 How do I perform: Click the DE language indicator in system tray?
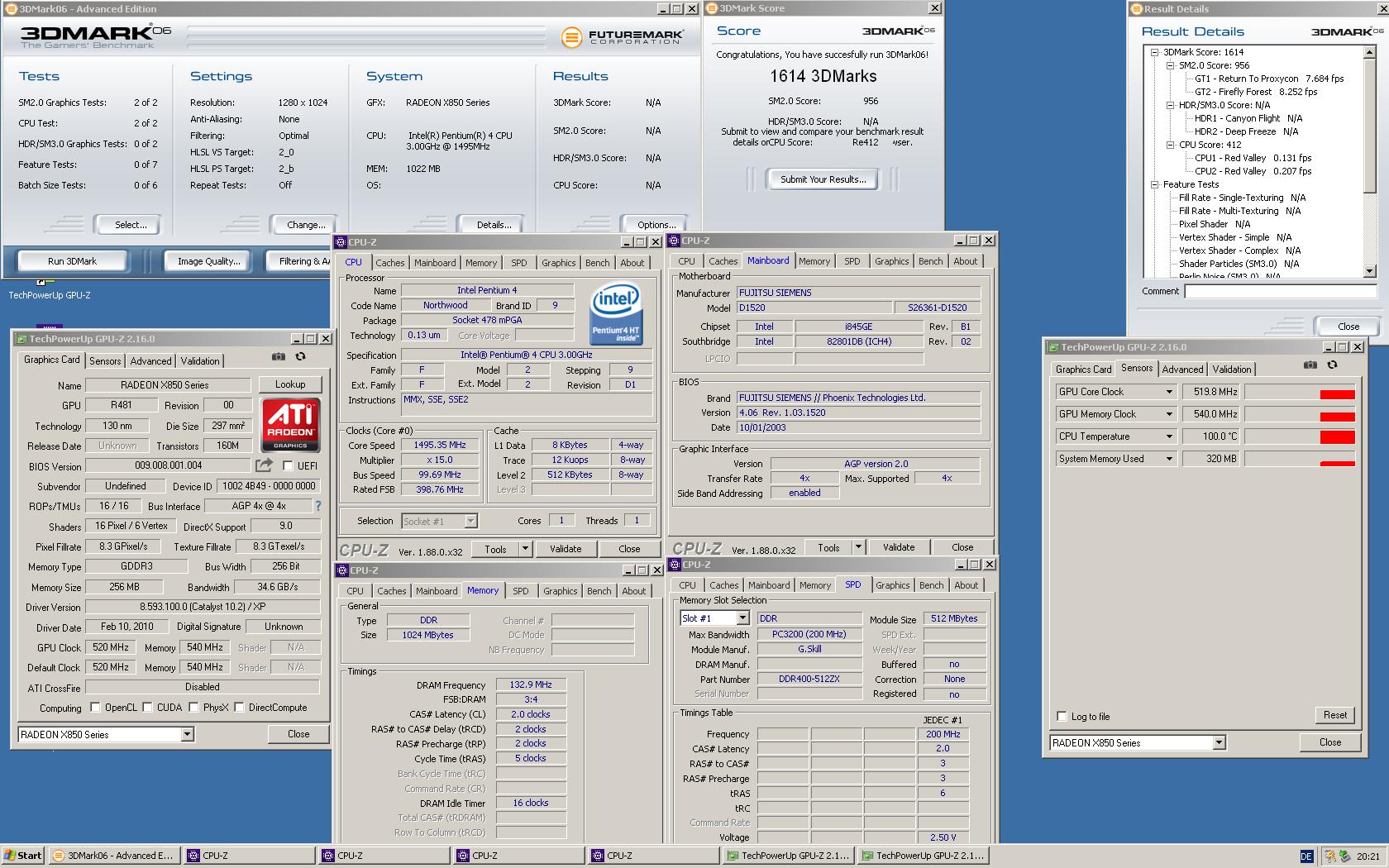click(x=1306, y=856)
